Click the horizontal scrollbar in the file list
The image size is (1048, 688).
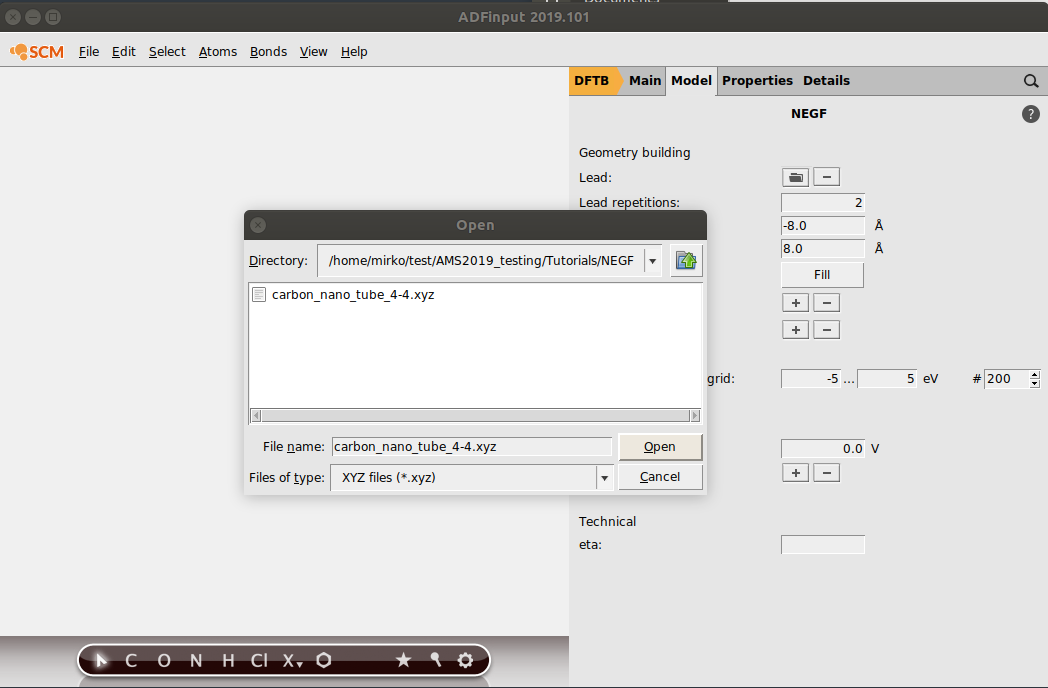click(475, 416)
